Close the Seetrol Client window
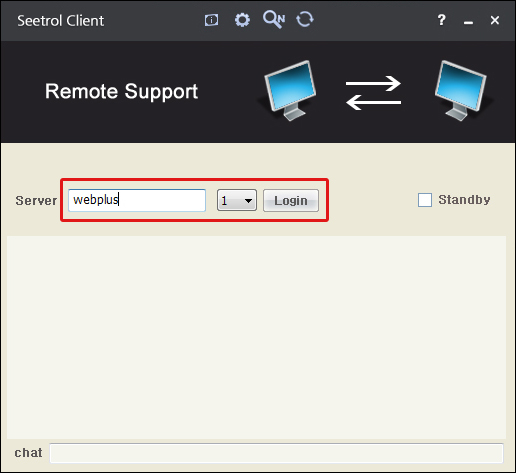516x473 pixels. tap(495, 20)
